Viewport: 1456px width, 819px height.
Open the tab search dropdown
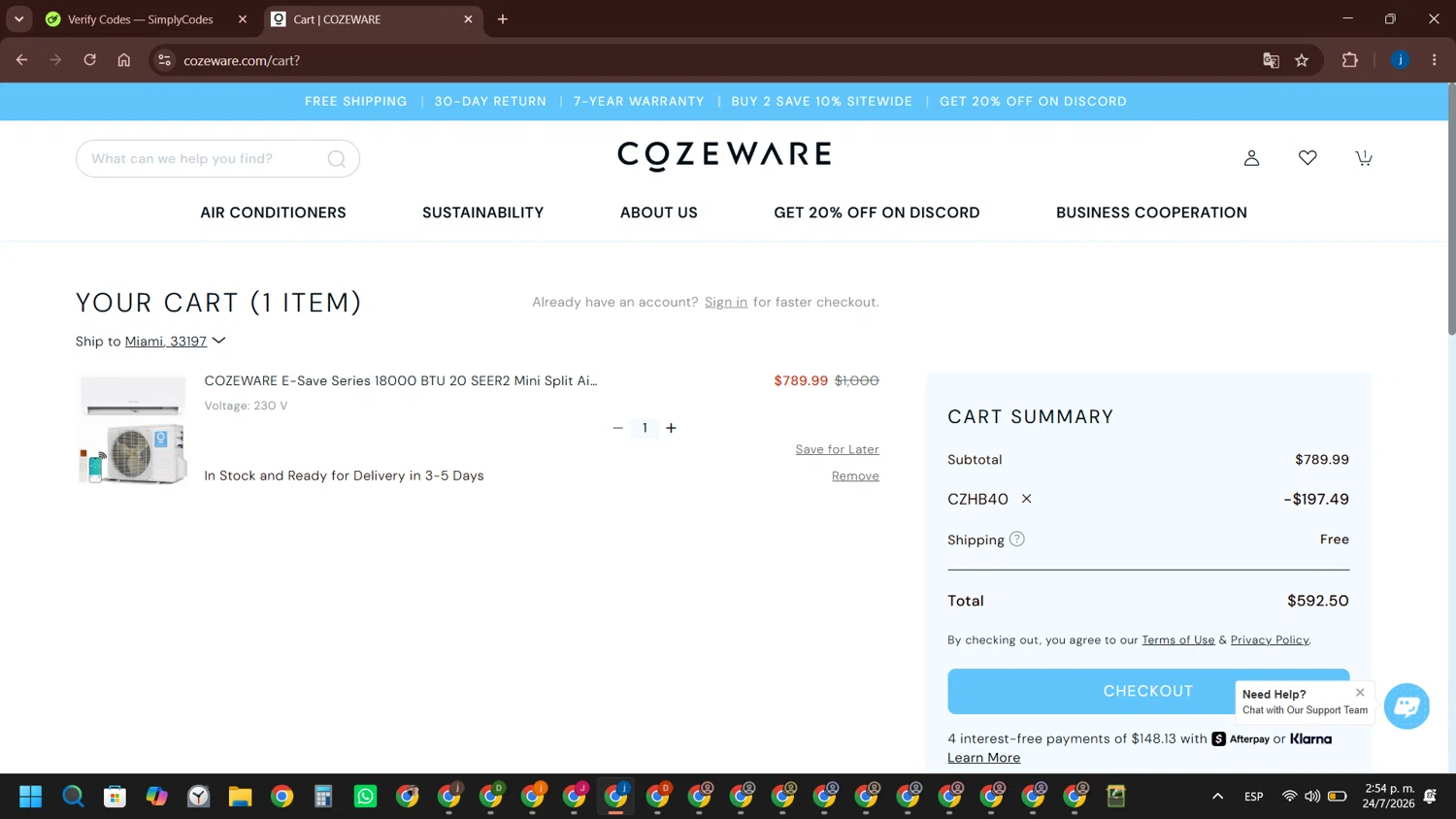18,19
